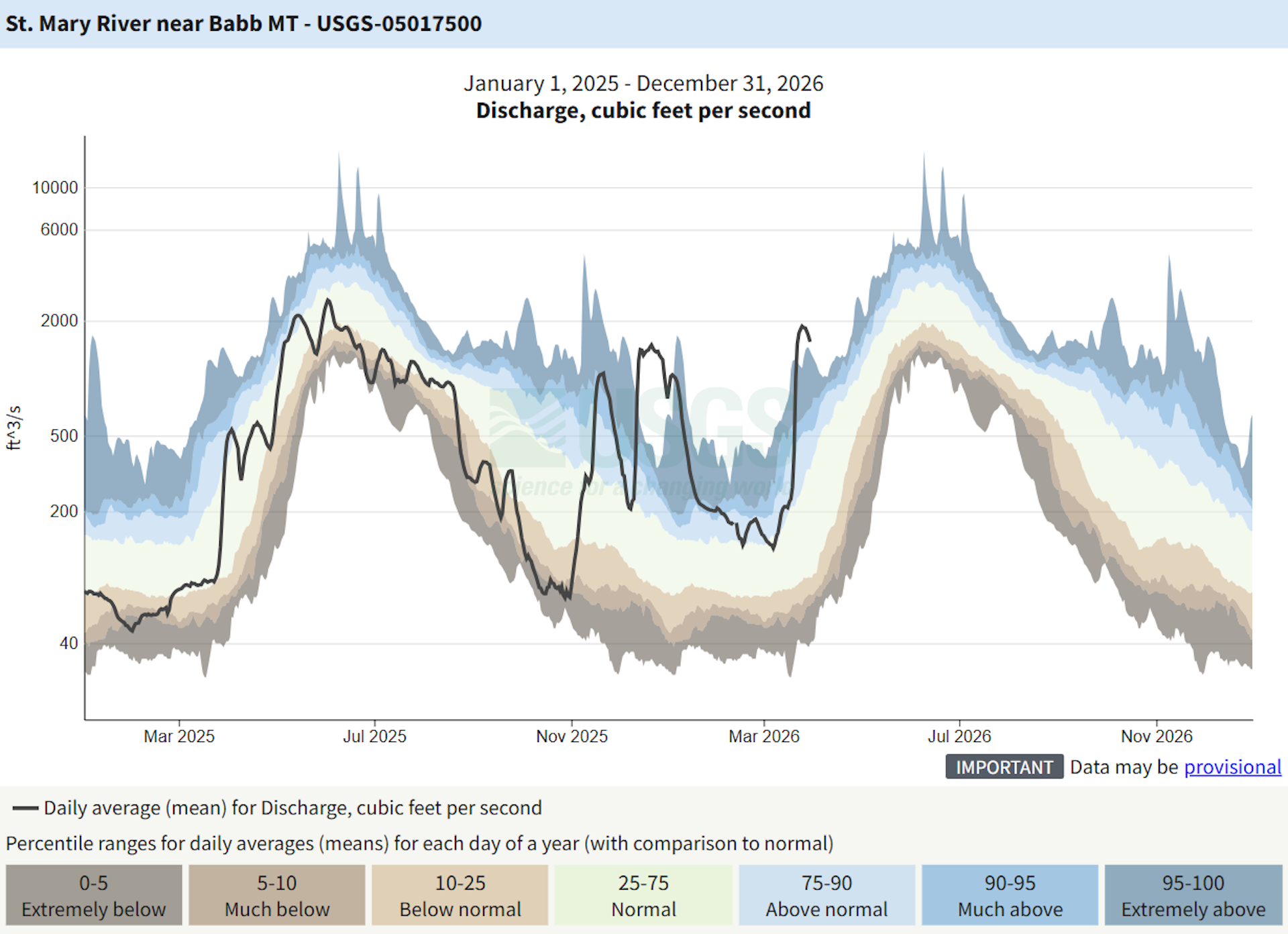Viewport: 1288px width, 934px height.
Task: Open the provisional data link
Action: (x=1232, y=767)
